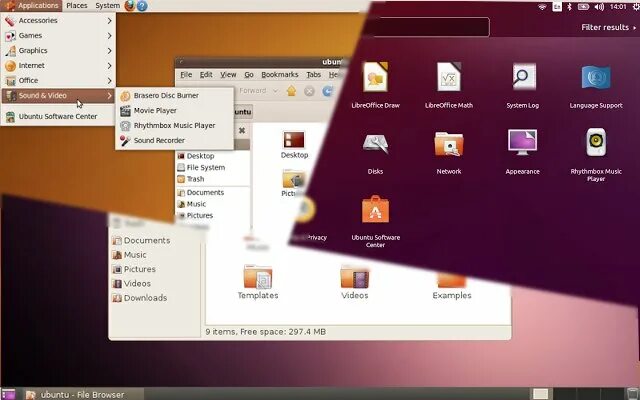Viewport: 640px width, 400px height.
Task: Expand Filter results in the Dash
Action: point(609,27)
